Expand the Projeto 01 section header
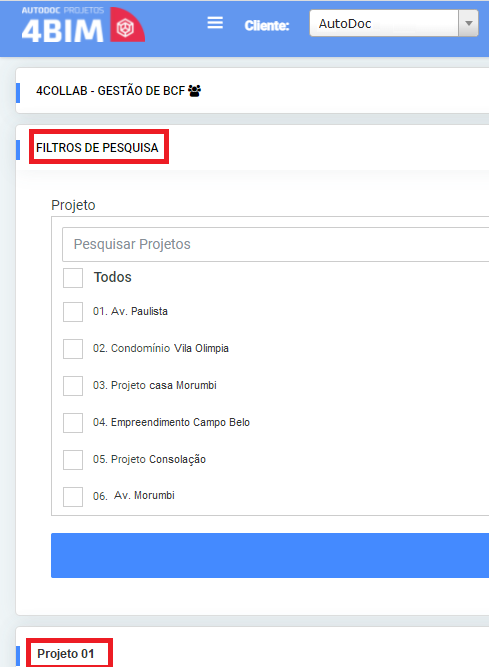The width and height of the screenshot is (489, 667). 66,653
